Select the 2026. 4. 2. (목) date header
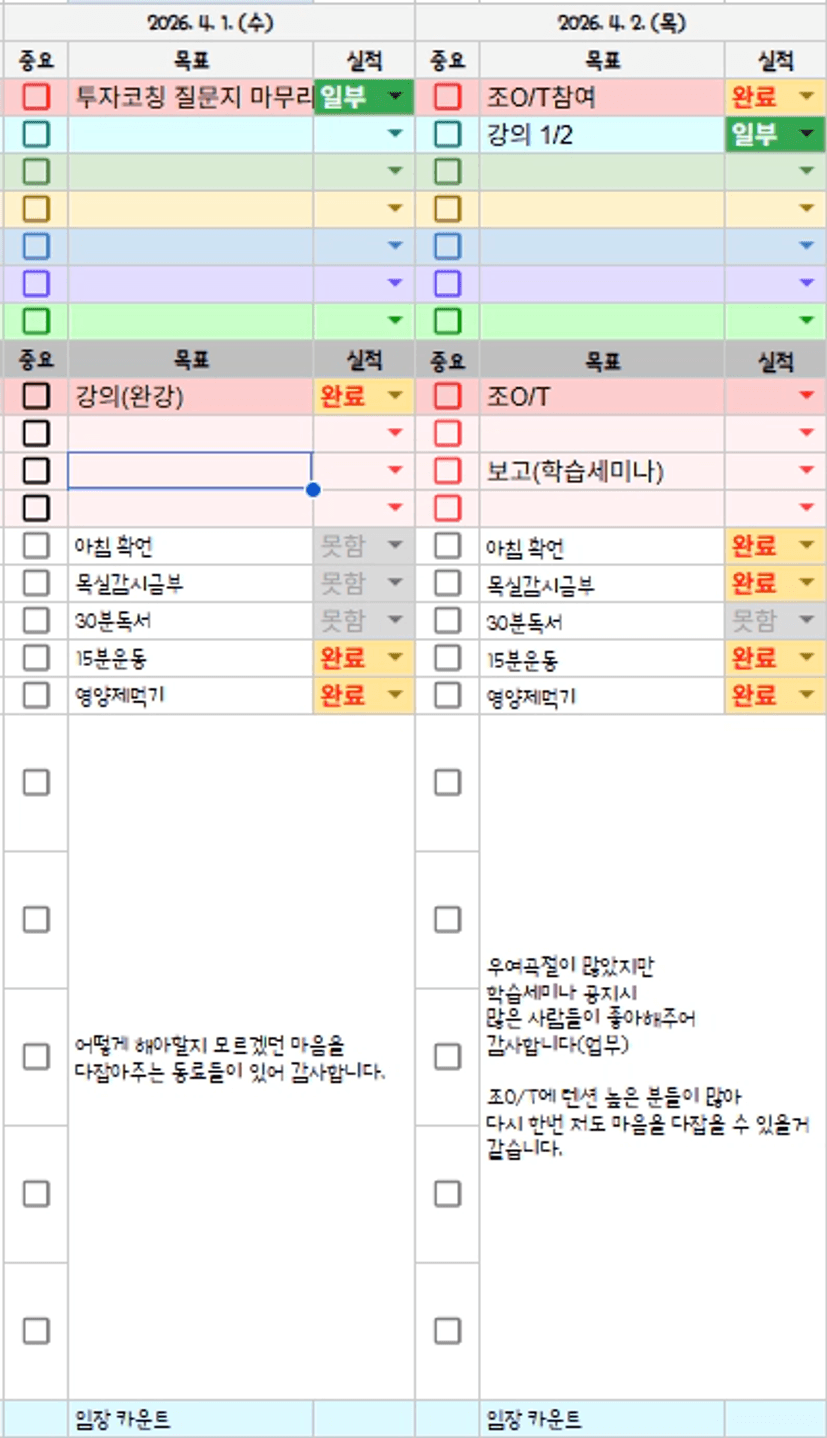The width and height of the screenshot is (827, 1438). click(x=620, y=22)
